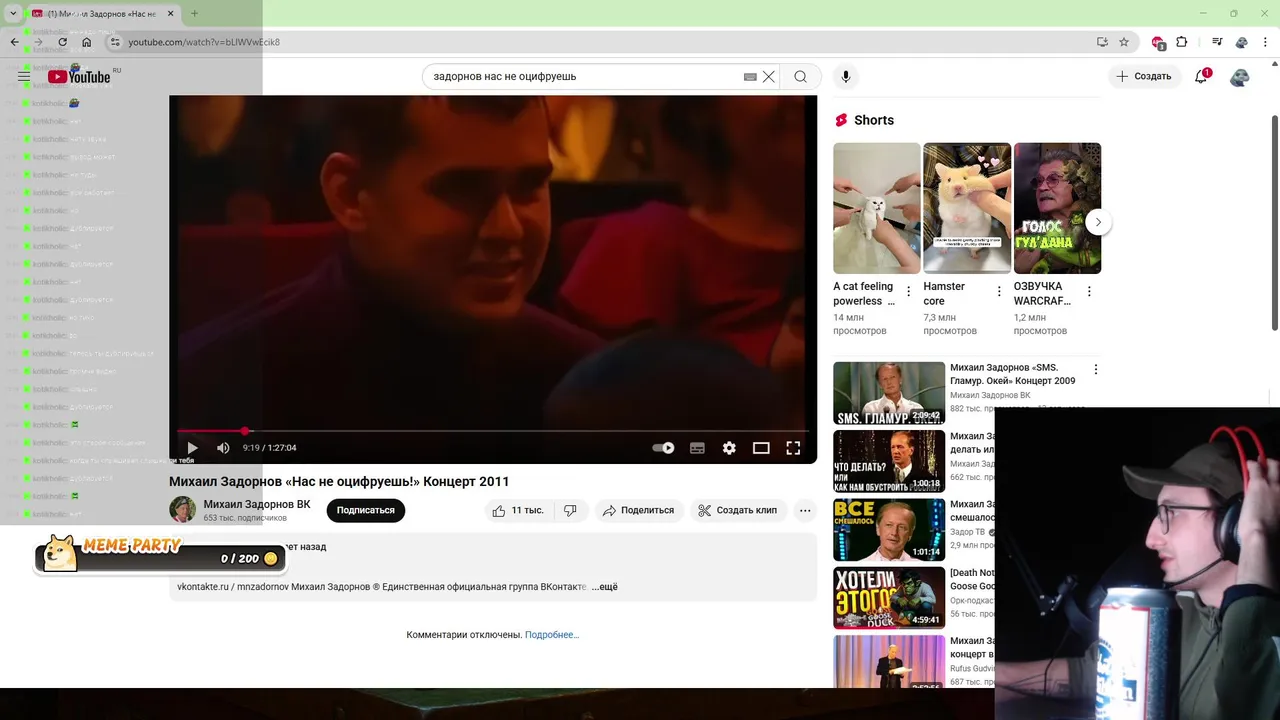Open the YouTube hamburger guide menu
The height and width of the screenshot is (720, 1280).
tap(24, 76)
